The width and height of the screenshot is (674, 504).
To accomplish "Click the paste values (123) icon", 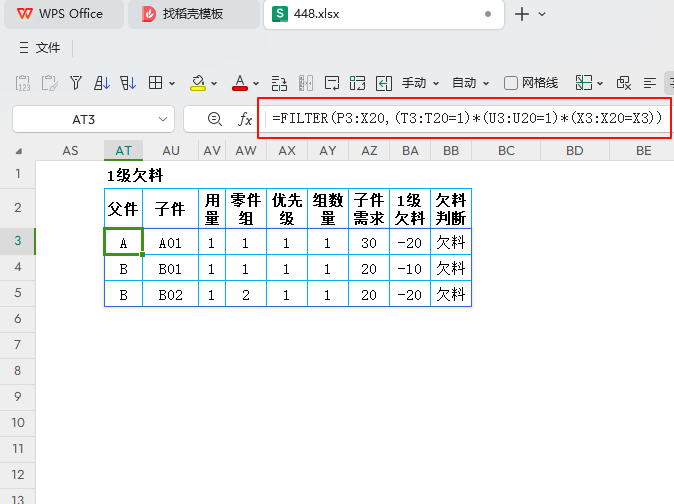I will [x=23, y=82].
